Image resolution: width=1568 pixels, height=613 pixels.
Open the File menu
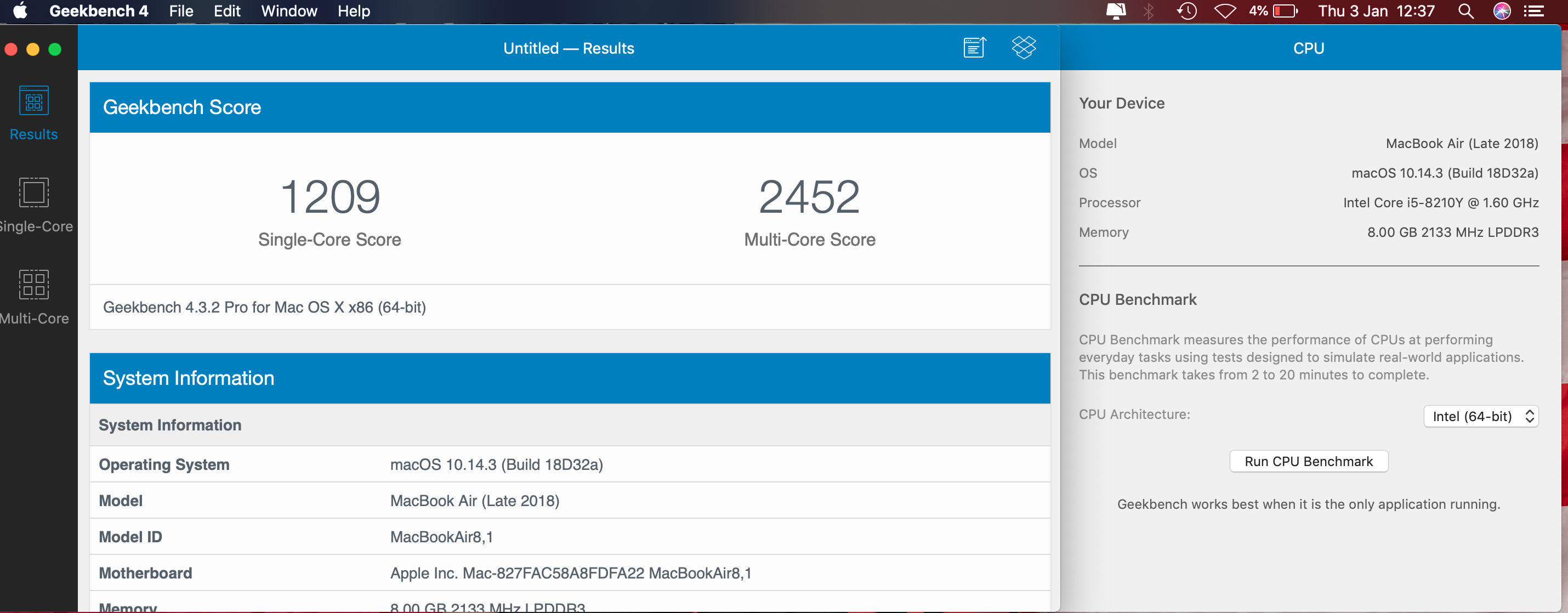pyautogui.click(x=181, y=11)
